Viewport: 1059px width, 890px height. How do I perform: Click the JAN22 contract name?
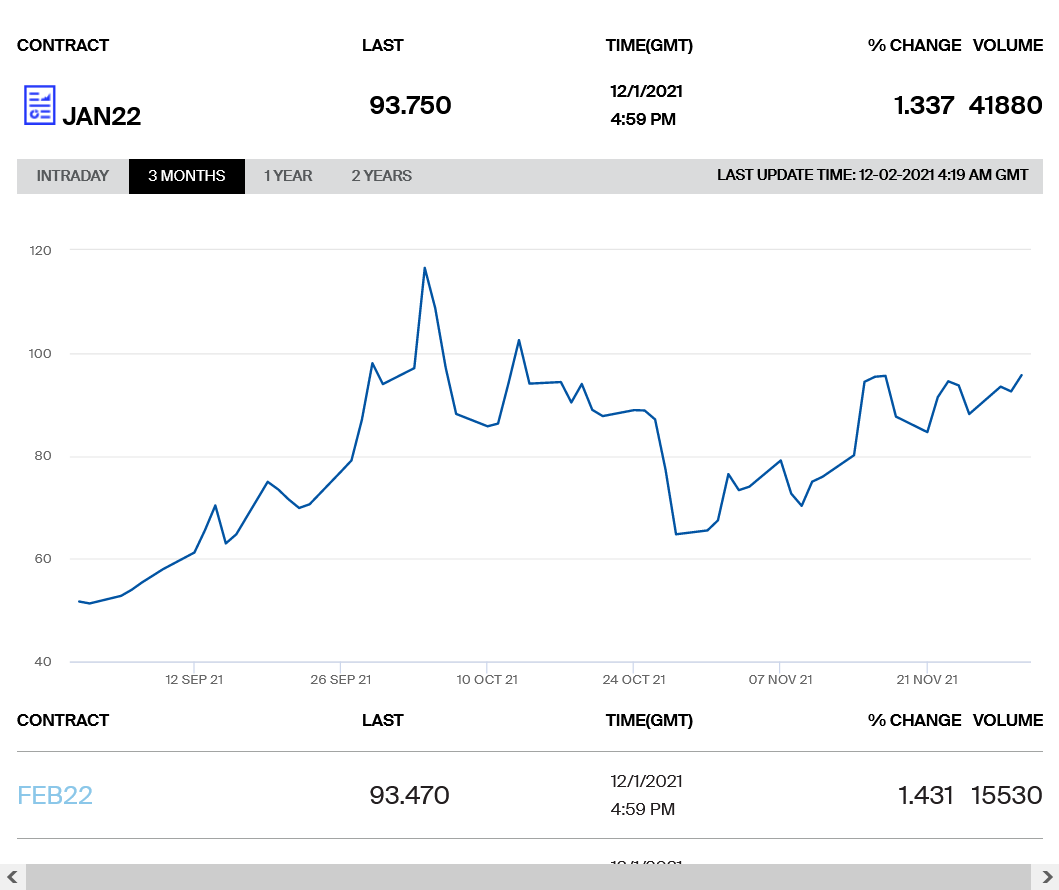coord(101,116)
